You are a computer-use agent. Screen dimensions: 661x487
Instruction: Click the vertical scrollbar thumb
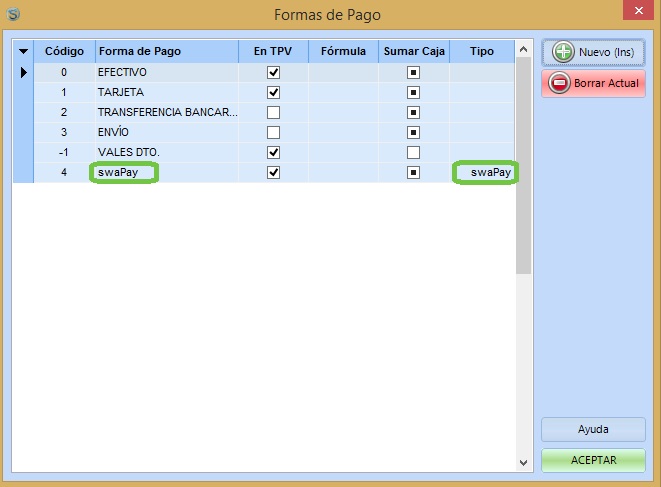(x=524, y=166)
